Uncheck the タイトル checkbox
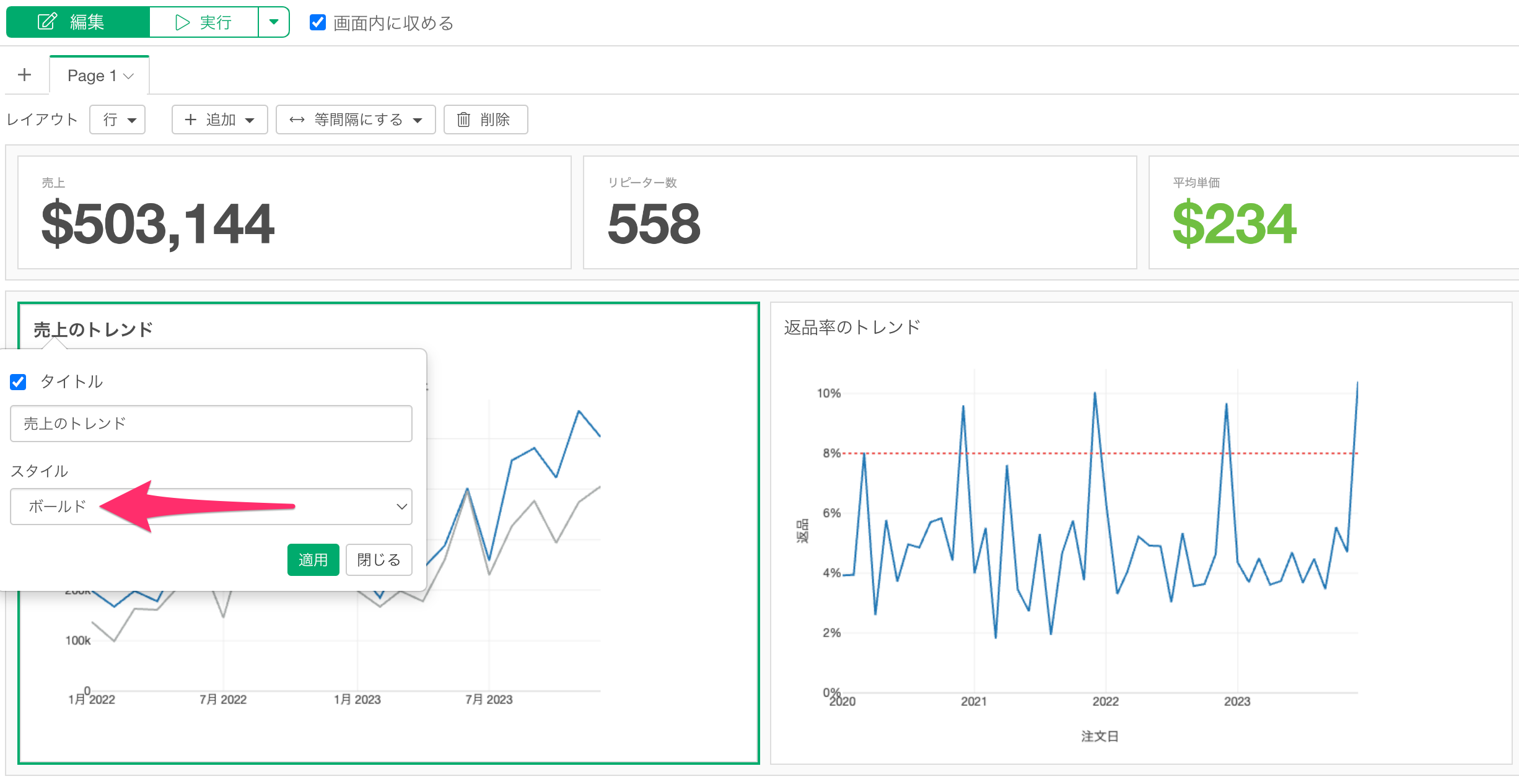The height and width of the screenshot is (784, 1519). coord(19,381)
